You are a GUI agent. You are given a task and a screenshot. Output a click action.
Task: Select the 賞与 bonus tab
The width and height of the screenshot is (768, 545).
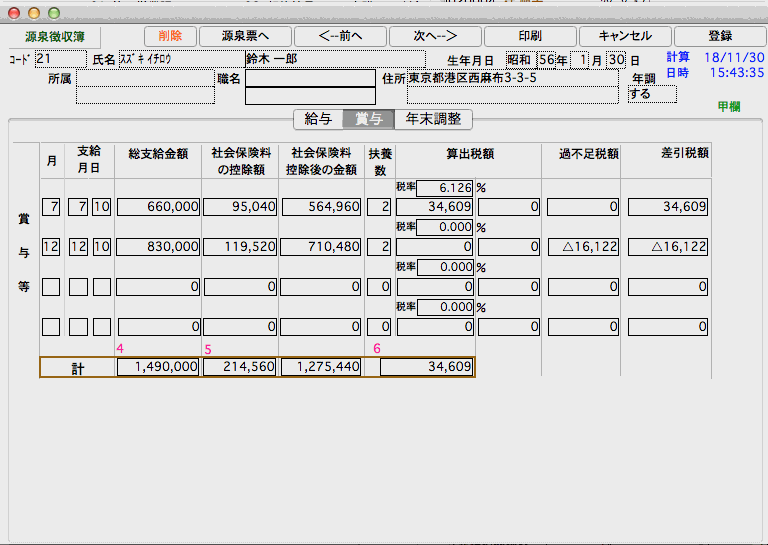click(368, 119)
